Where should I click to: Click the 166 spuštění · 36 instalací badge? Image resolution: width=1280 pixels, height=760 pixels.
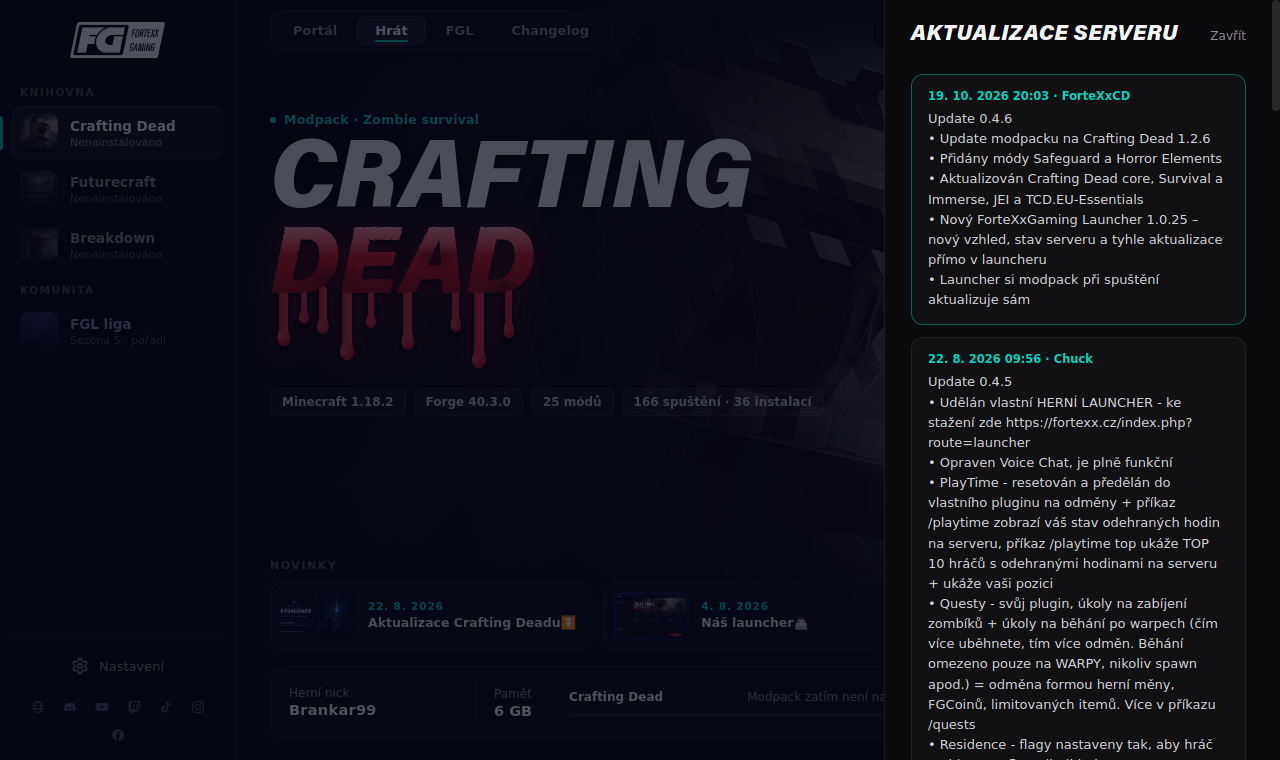point(722,402)
